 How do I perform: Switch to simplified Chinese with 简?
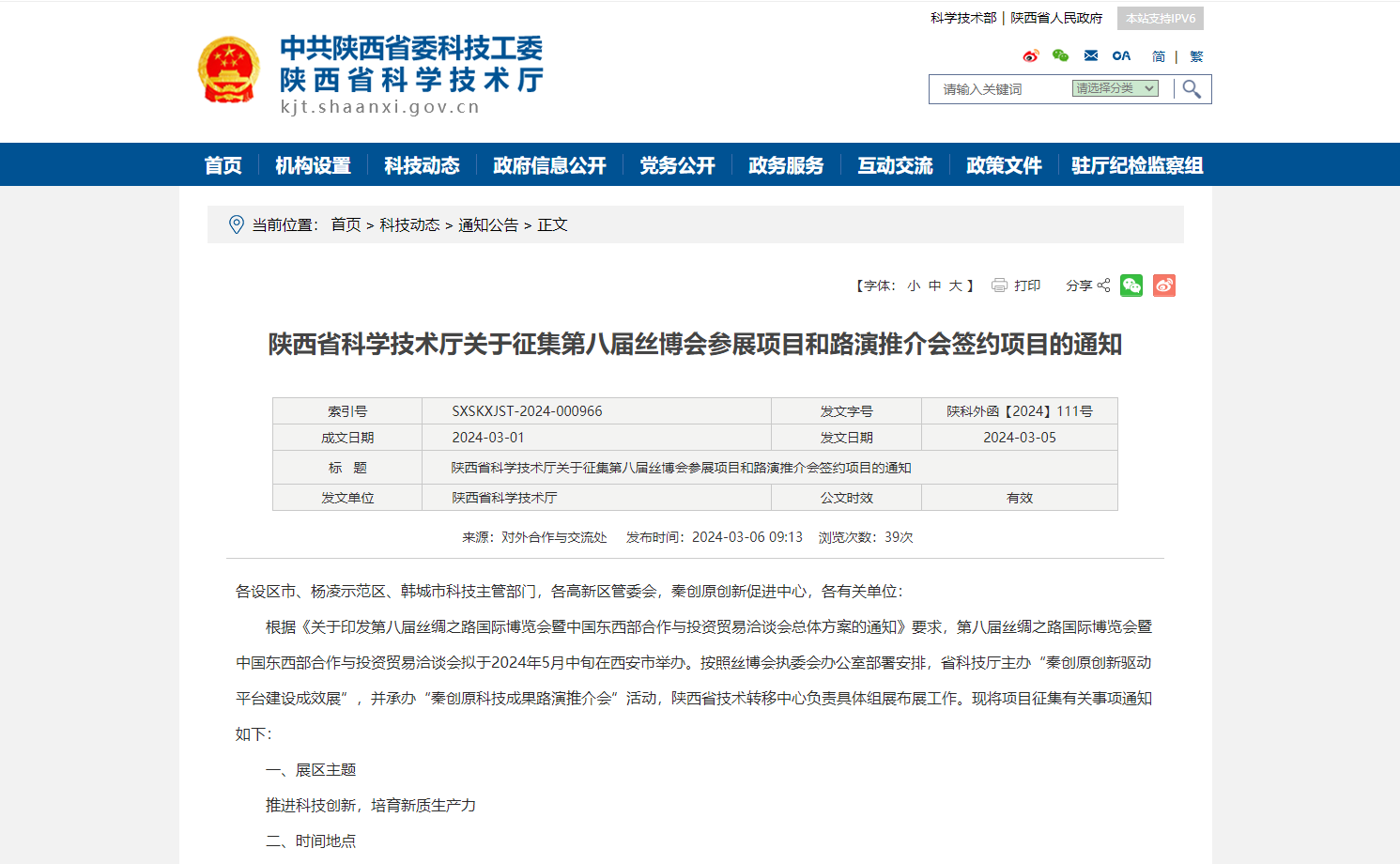coord(1158,55)
